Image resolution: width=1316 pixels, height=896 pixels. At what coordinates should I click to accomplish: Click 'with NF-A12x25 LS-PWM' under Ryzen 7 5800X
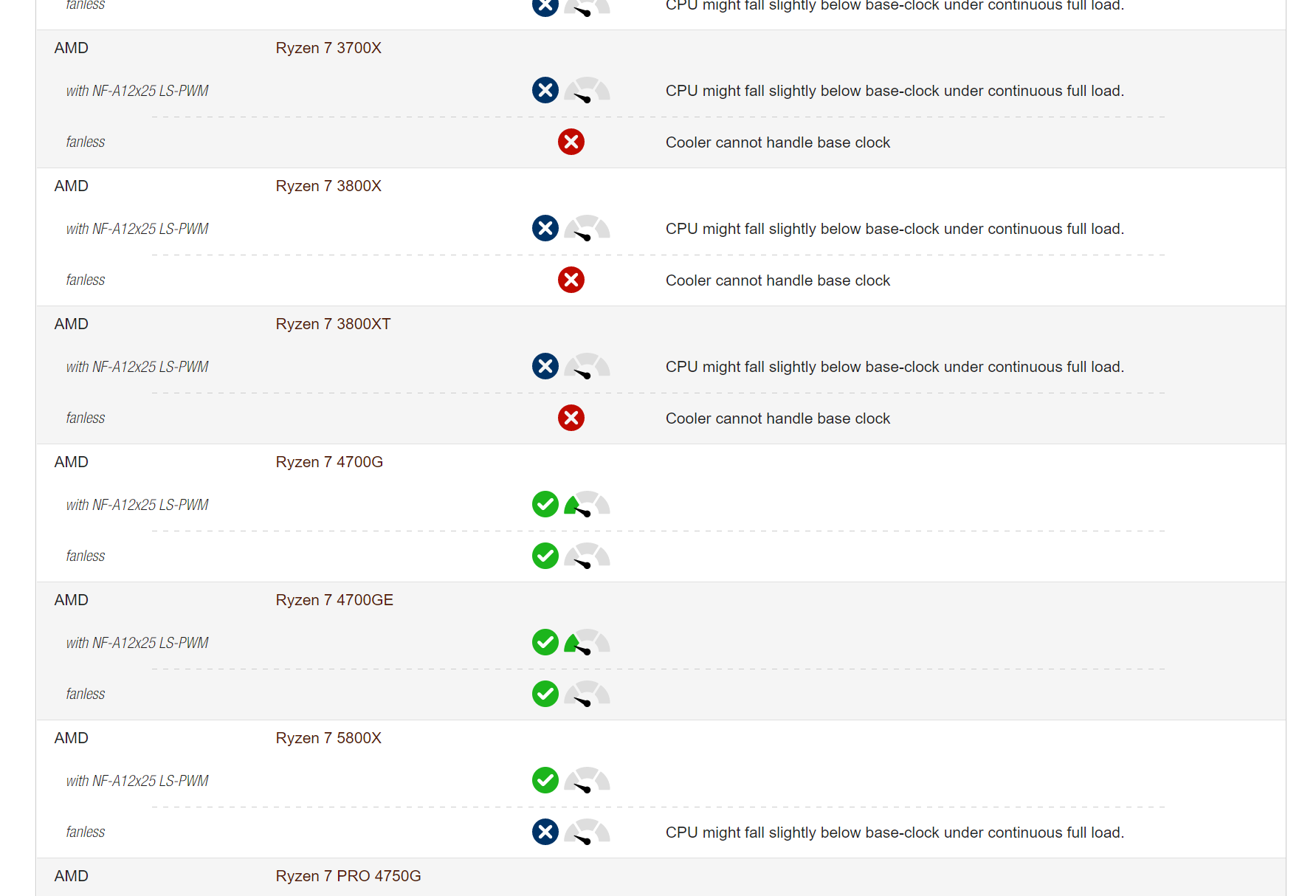(137, 781)
